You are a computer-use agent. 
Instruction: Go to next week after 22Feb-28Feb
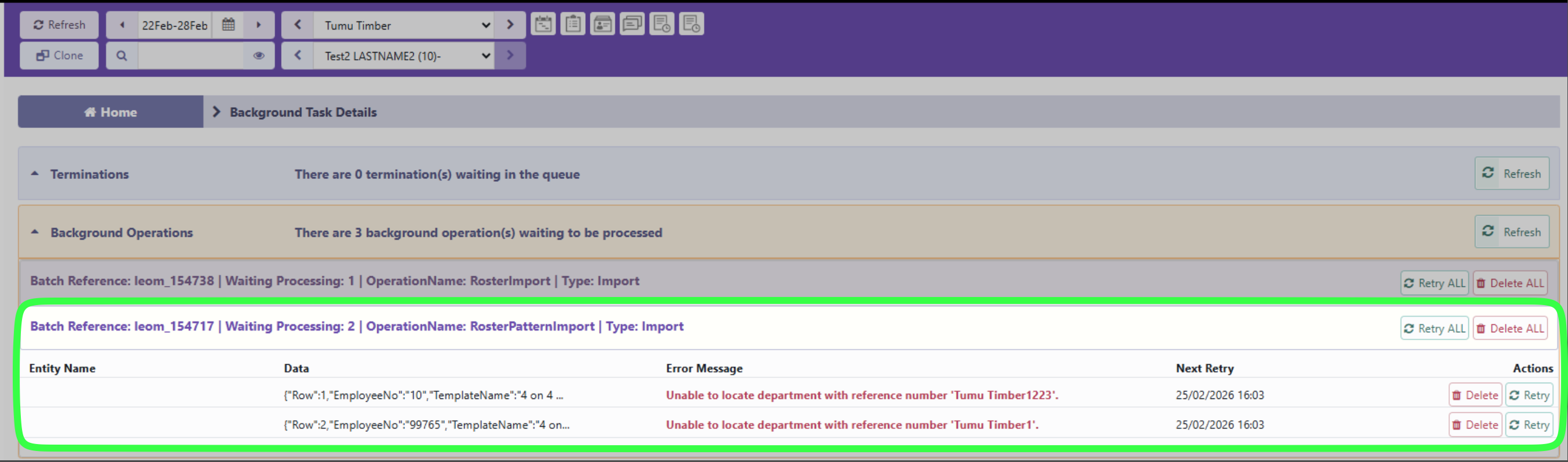pos(258,25)
